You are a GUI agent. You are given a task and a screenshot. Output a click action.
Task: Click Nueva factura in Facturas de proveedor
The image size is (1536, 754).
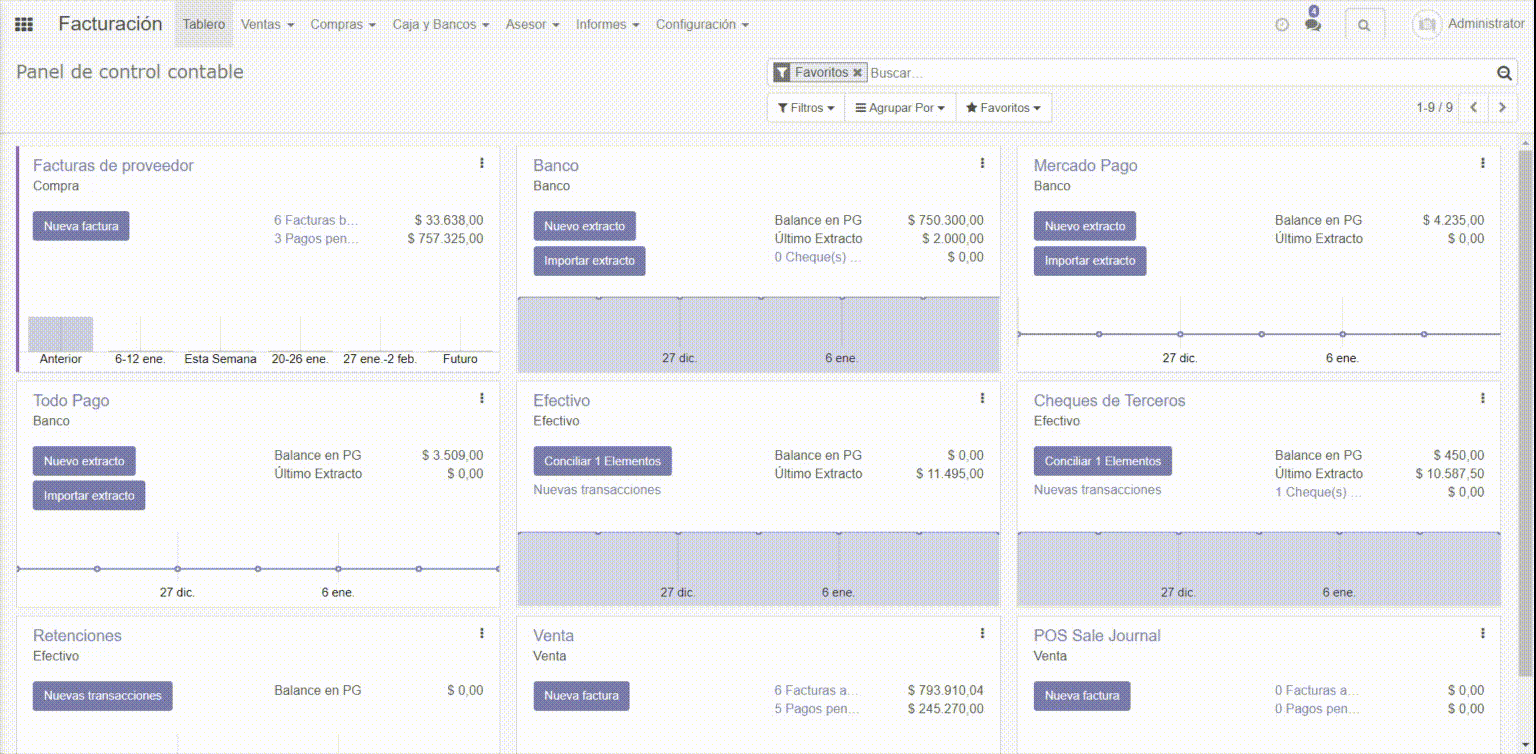click(x=81, y=226)
